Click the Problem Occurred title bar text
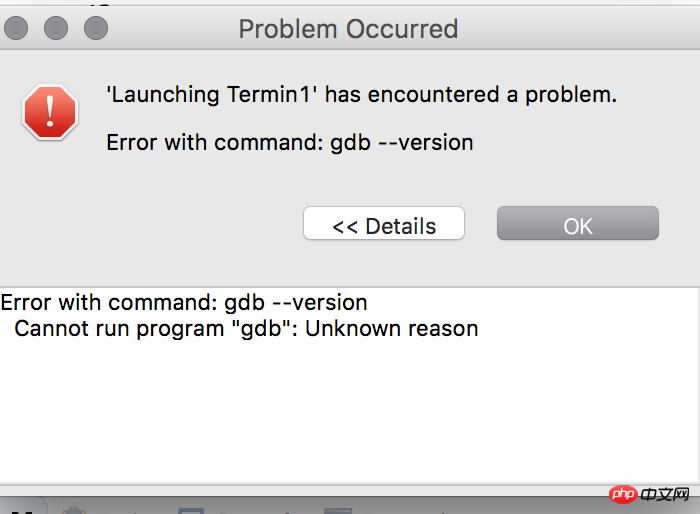 348,29
